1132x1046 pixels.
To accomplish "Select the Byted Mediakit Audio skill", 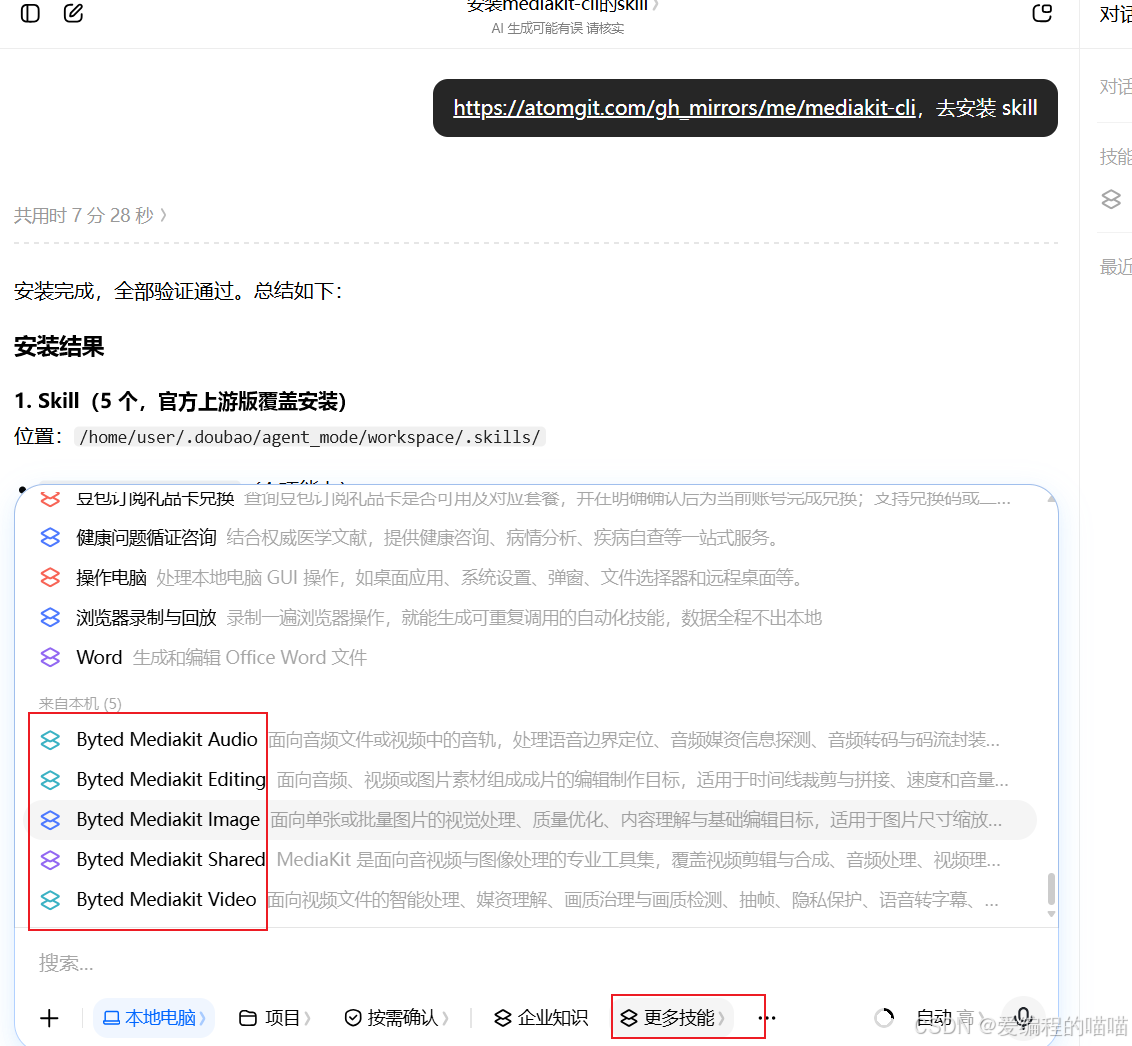I will point(533,740).
